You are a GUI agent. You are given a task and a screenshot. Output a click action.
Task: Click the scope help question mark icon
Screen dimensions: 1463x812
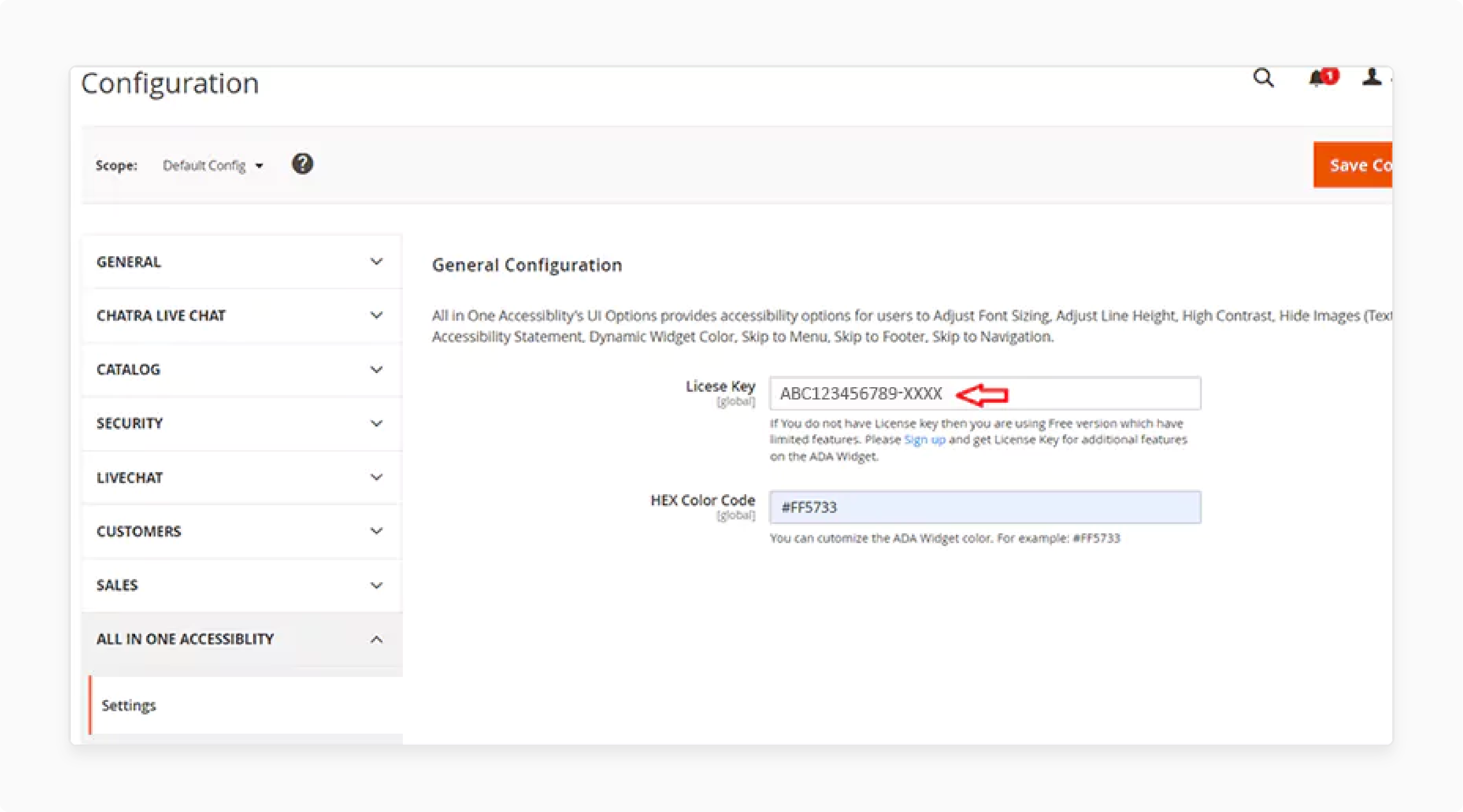point(302,164)
